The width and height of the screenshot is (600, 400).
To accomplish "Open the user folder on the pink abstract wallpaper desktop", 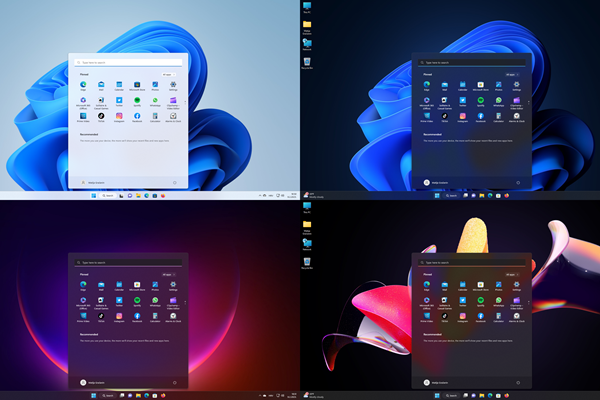I will 307,226.
